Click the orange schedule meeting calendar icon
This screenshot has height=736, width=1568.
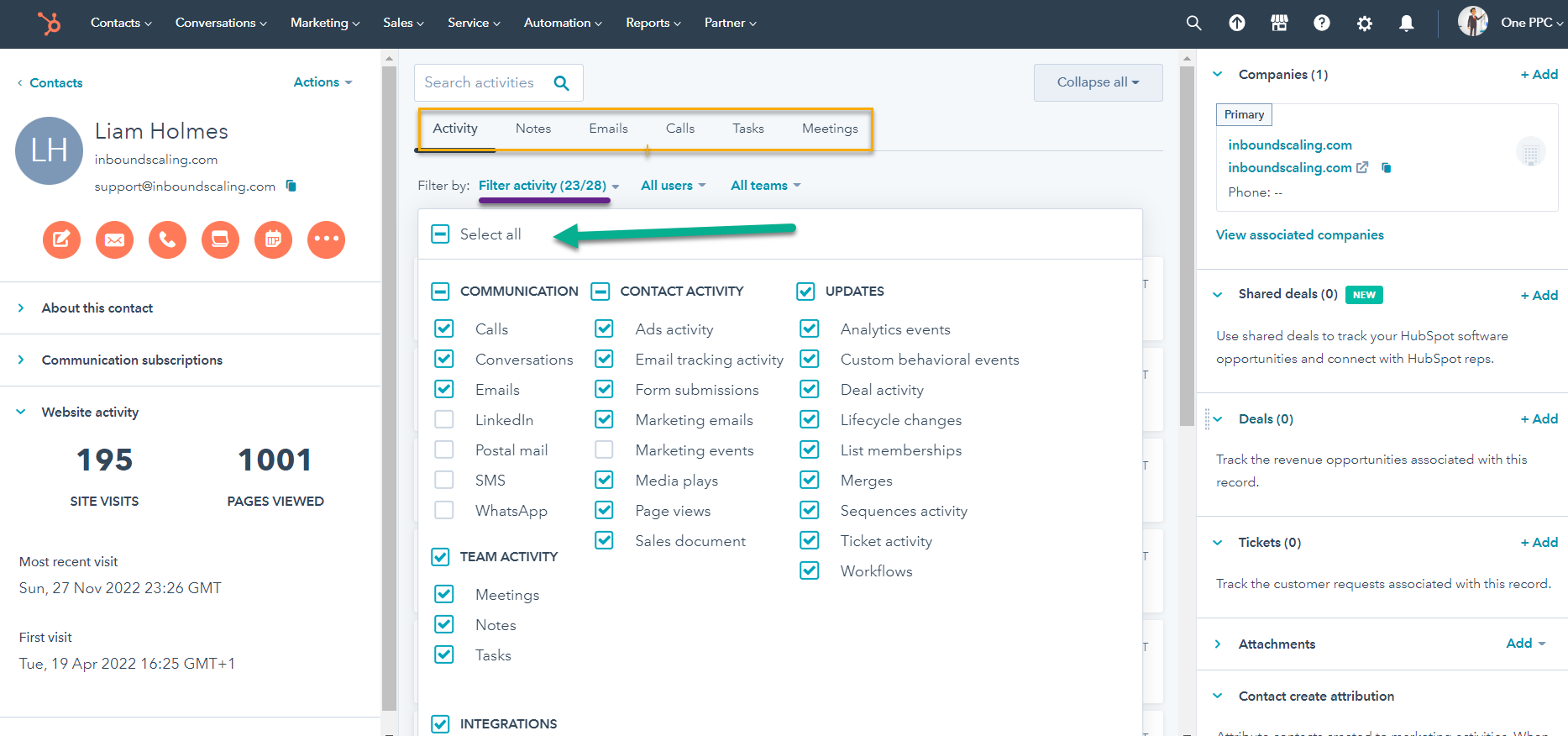tap(273, 240)
